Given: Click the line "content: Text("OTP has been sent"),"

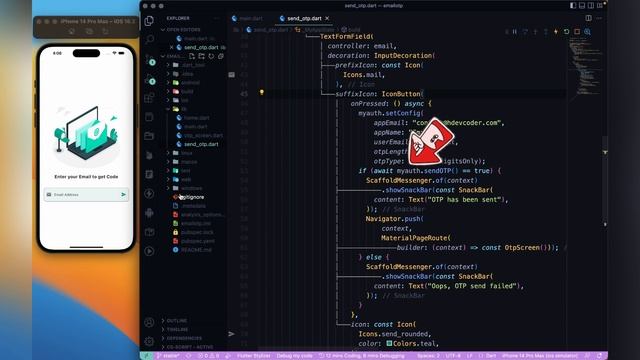Looking at the screenshot, I should click(441, 200).
